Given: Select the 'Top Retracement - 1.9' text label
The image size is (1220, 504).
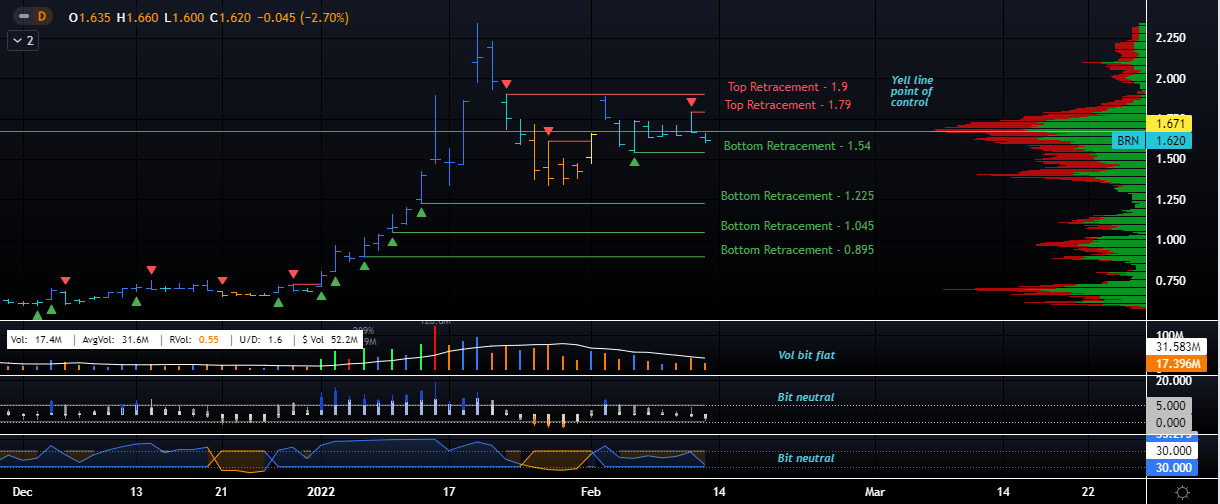Looking at the screenshot, I should pyautogui.click(x=787, y=87).
